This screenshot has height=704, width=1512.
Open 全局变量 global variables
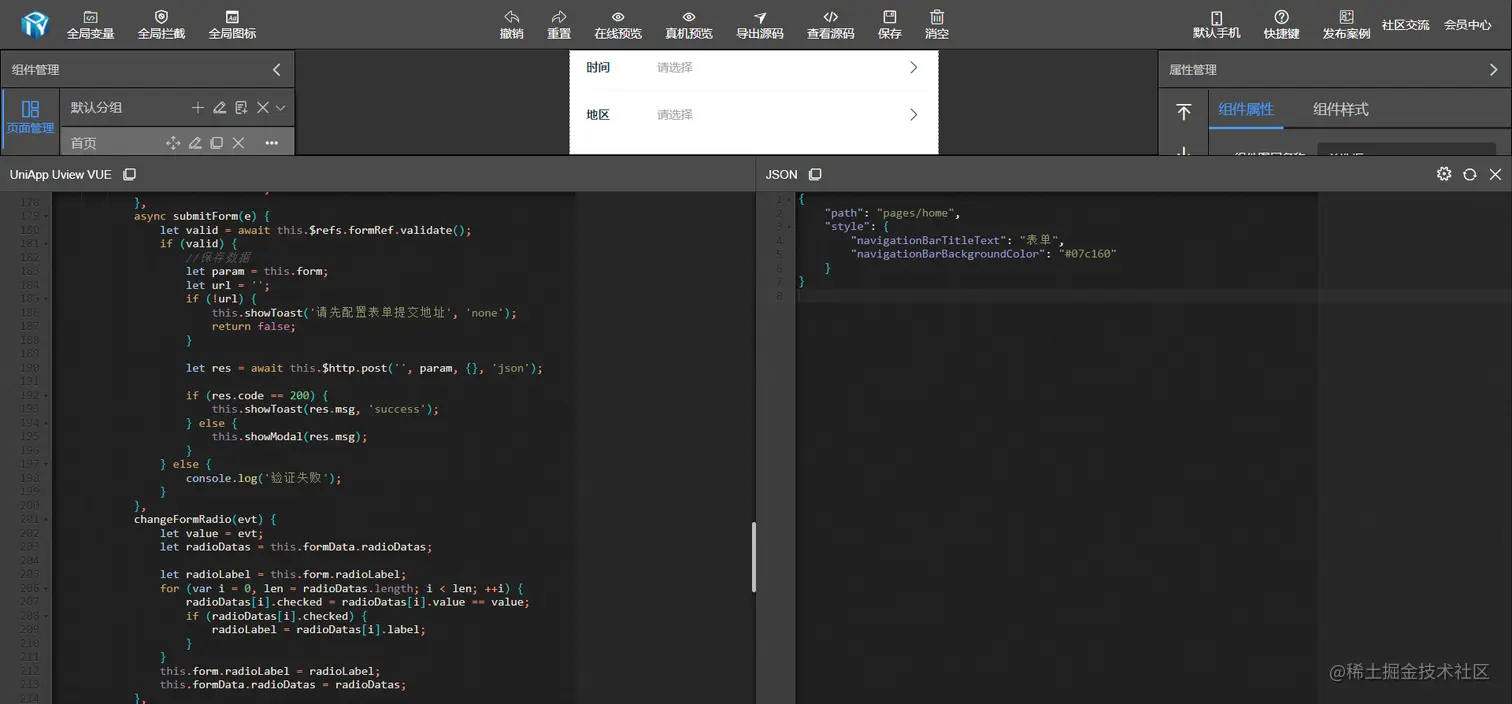click(90, 25)
